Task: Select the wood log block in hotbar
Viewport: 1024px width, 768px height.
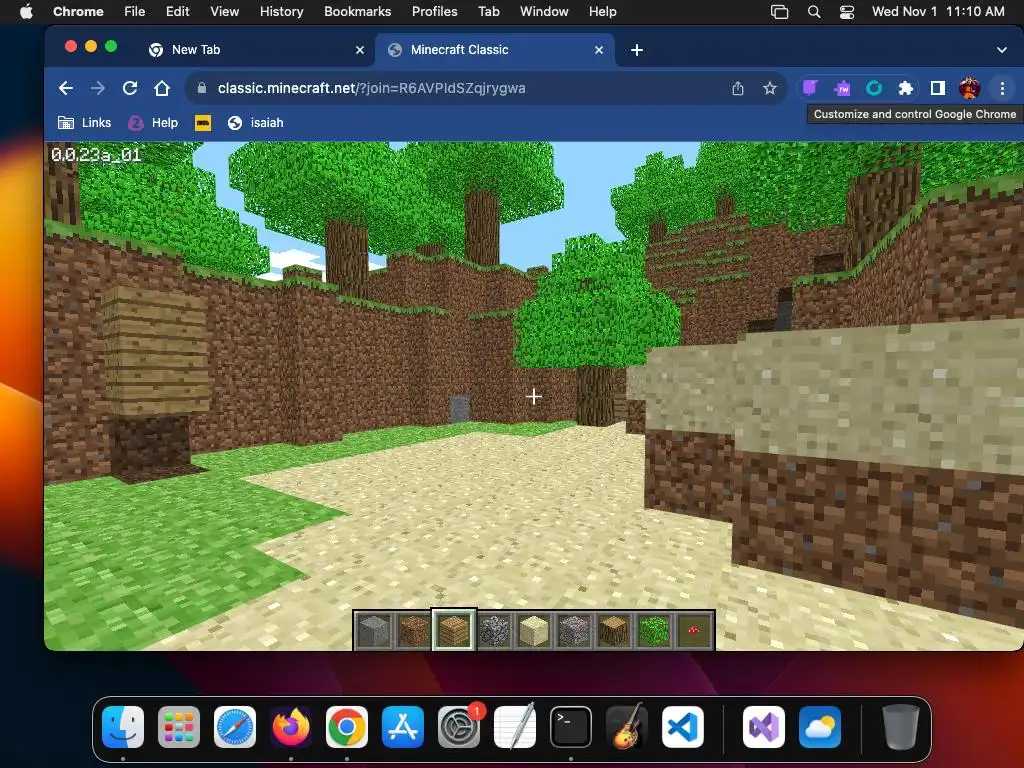Action: click(614, 630)
